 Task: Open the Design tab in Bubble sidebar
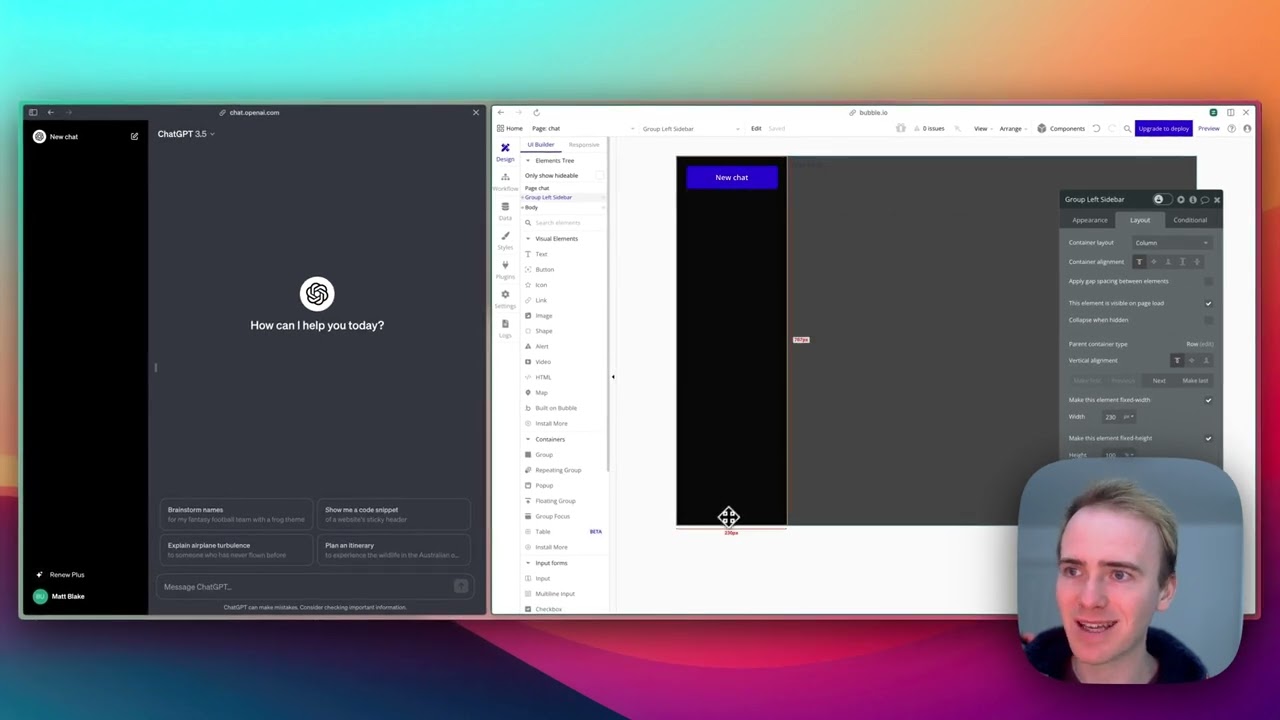coord(505,152)
